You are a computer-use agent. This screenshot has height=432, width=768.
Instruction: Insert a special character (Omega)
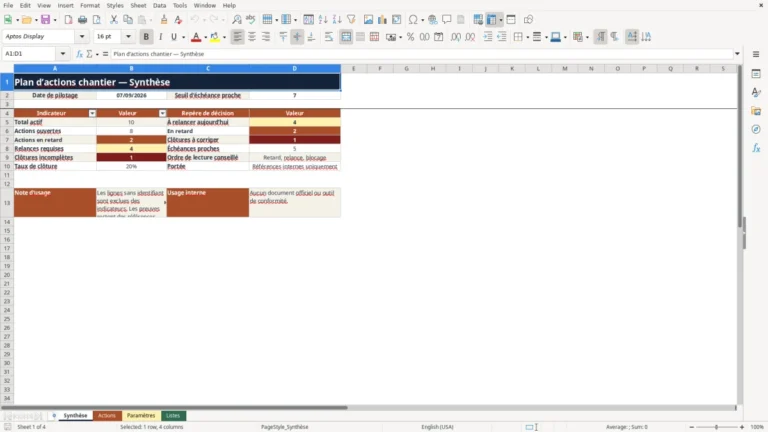413,20
